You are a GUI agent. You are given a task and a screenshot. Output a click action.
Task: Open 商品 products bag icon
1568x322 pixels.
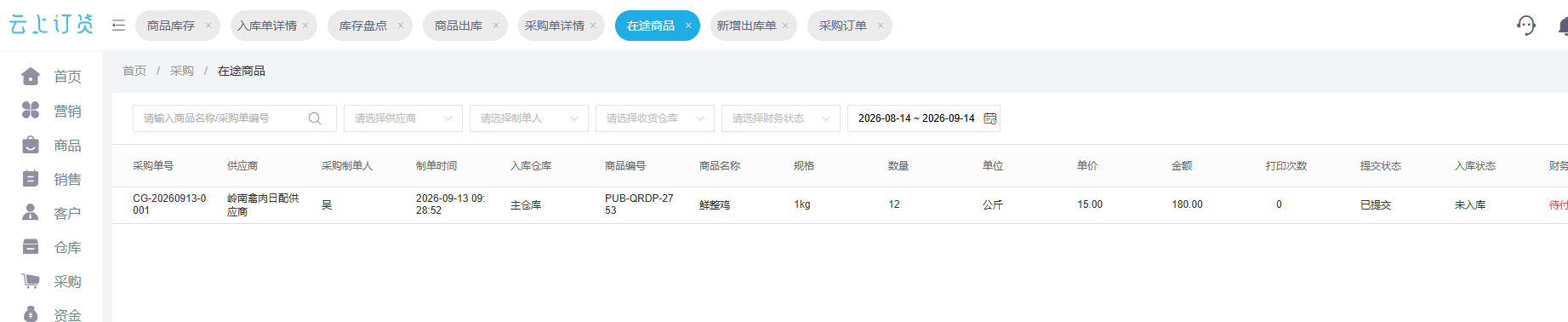pyautogui.click(x=31, y=145)
